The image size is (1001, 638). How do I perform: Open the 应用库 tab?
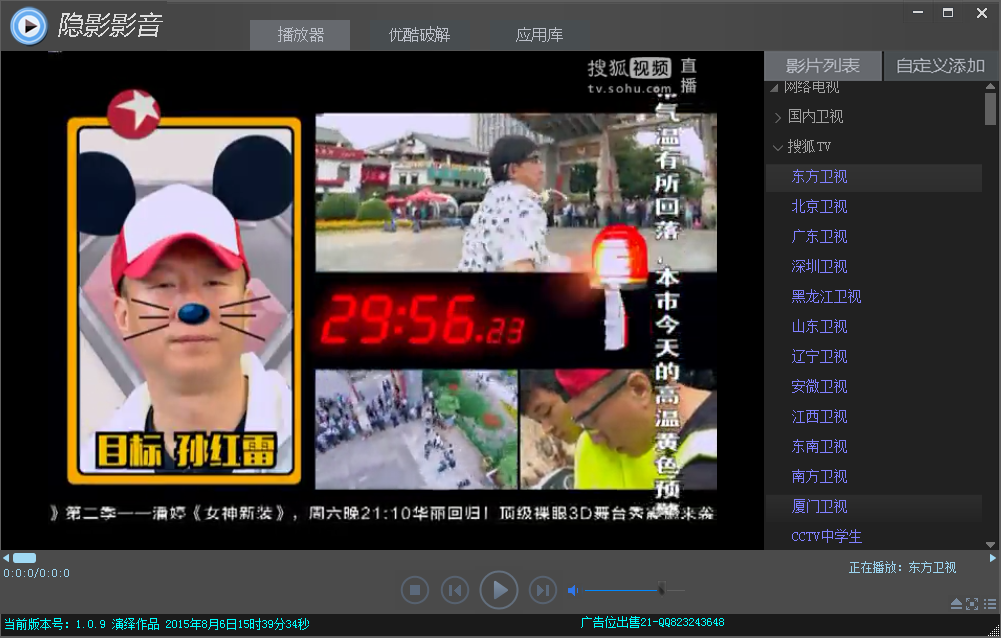[539, 34]
